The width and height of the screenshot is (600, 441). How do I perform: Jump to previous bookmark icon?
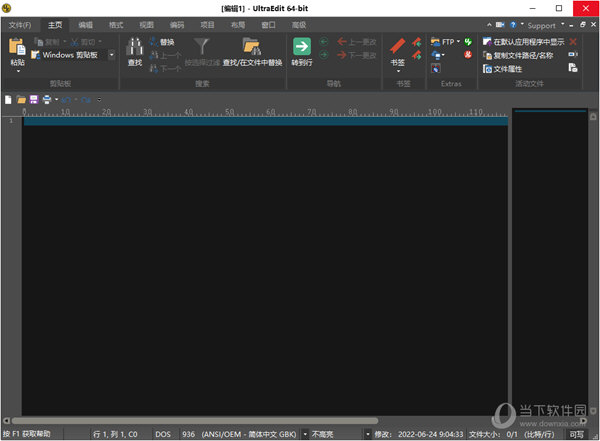pos(417,42)
